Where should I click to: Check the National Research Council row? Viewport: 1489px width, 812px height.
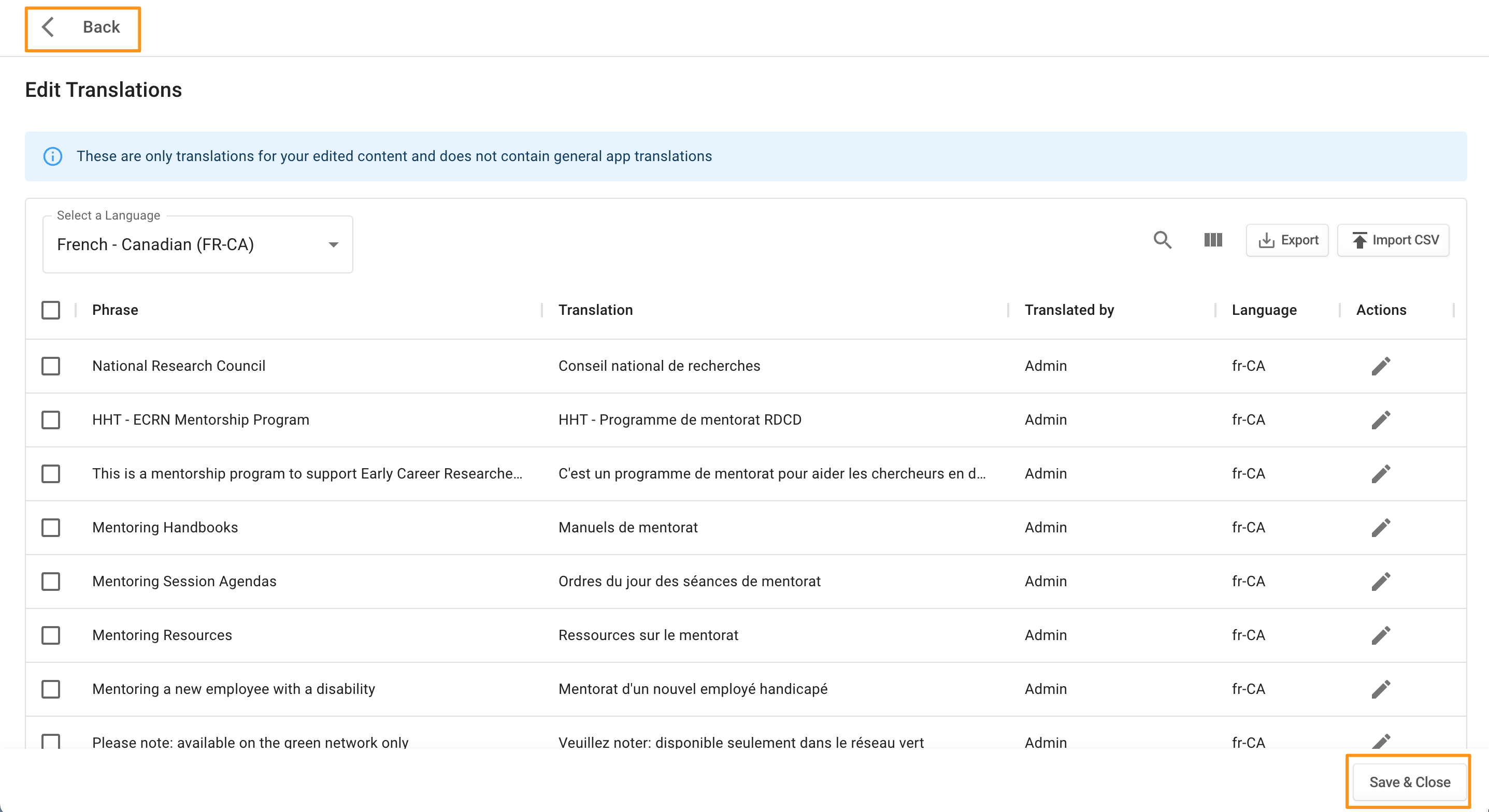click(x=51, y=367)
